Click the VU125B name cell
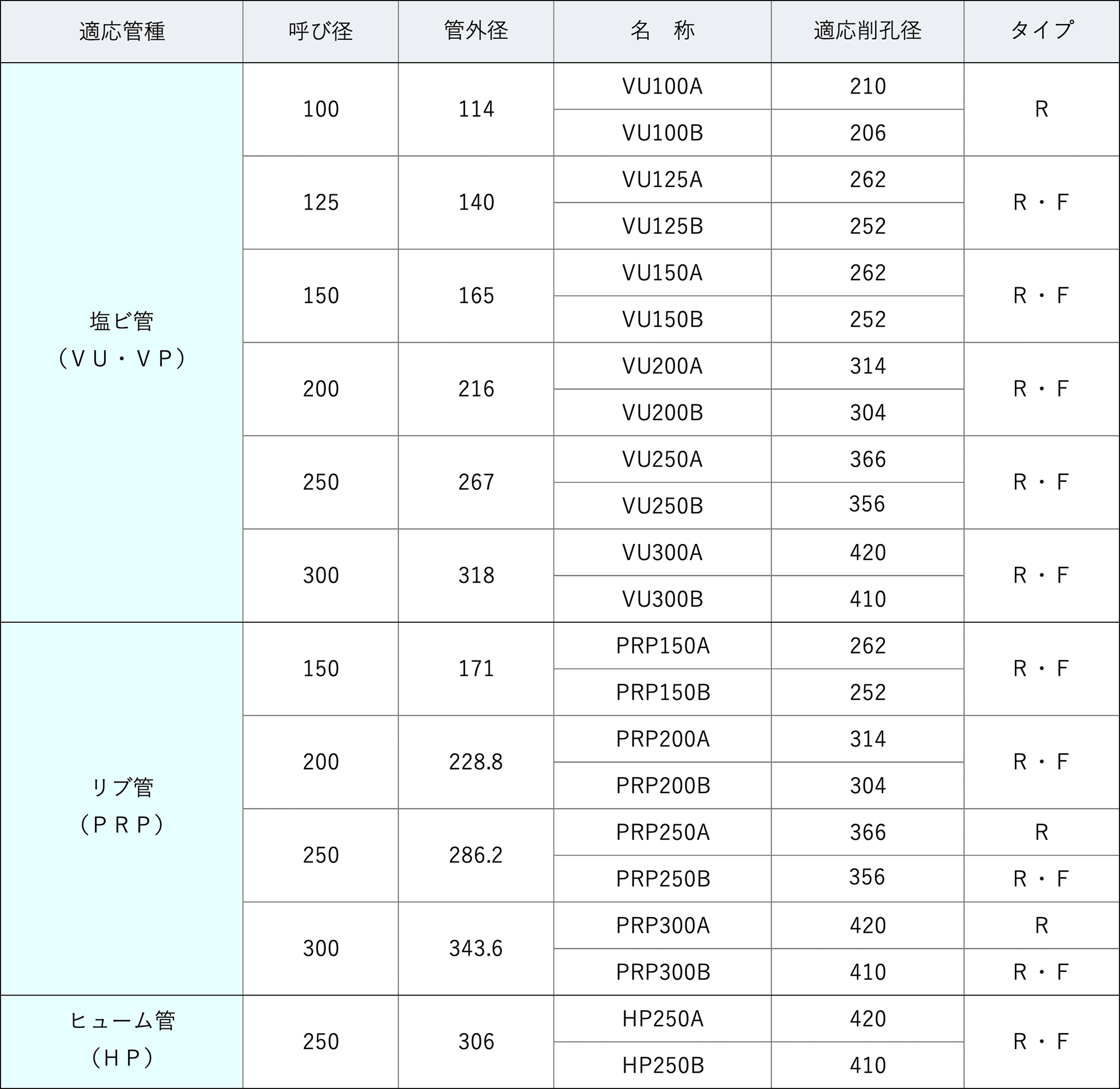The height and width of the screenshot is (1089, 1120). [x=662, y=226]
